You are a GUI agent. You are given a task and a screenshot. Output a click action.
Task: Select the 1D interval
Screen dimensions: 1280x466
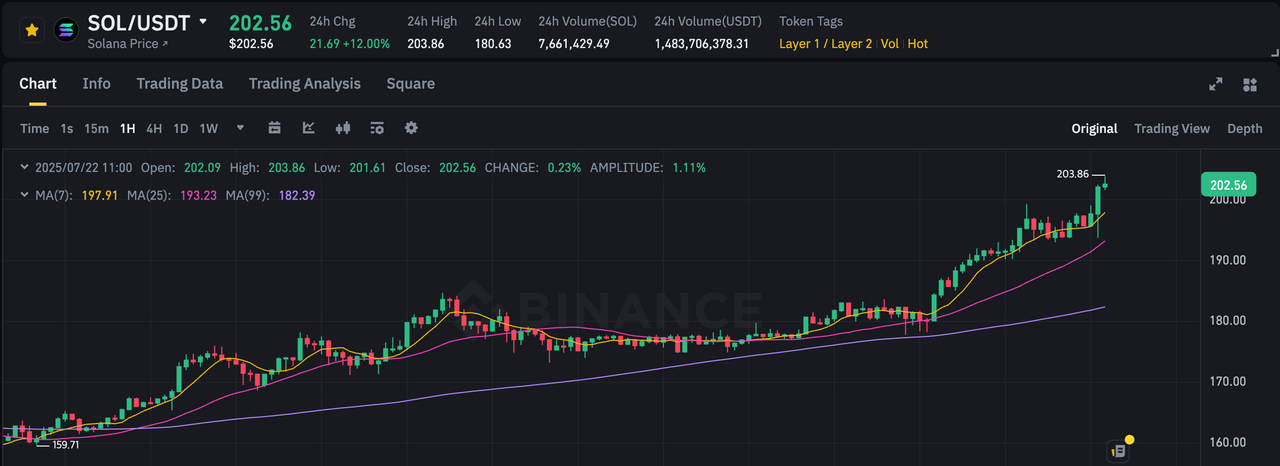click(181, 128)
